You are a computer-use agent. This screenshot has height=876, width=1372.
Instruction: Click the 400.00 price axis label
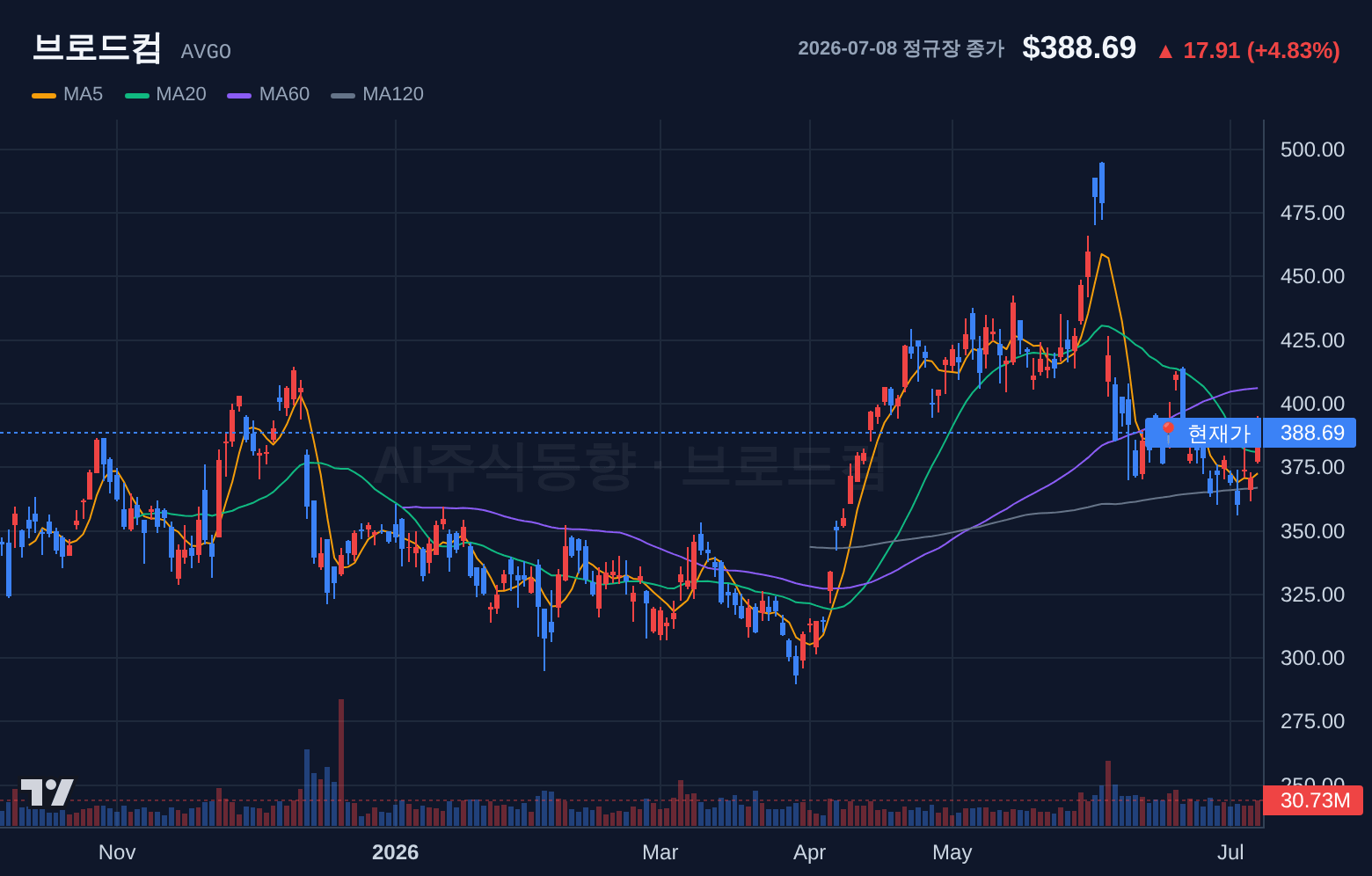click(1312, 404)
